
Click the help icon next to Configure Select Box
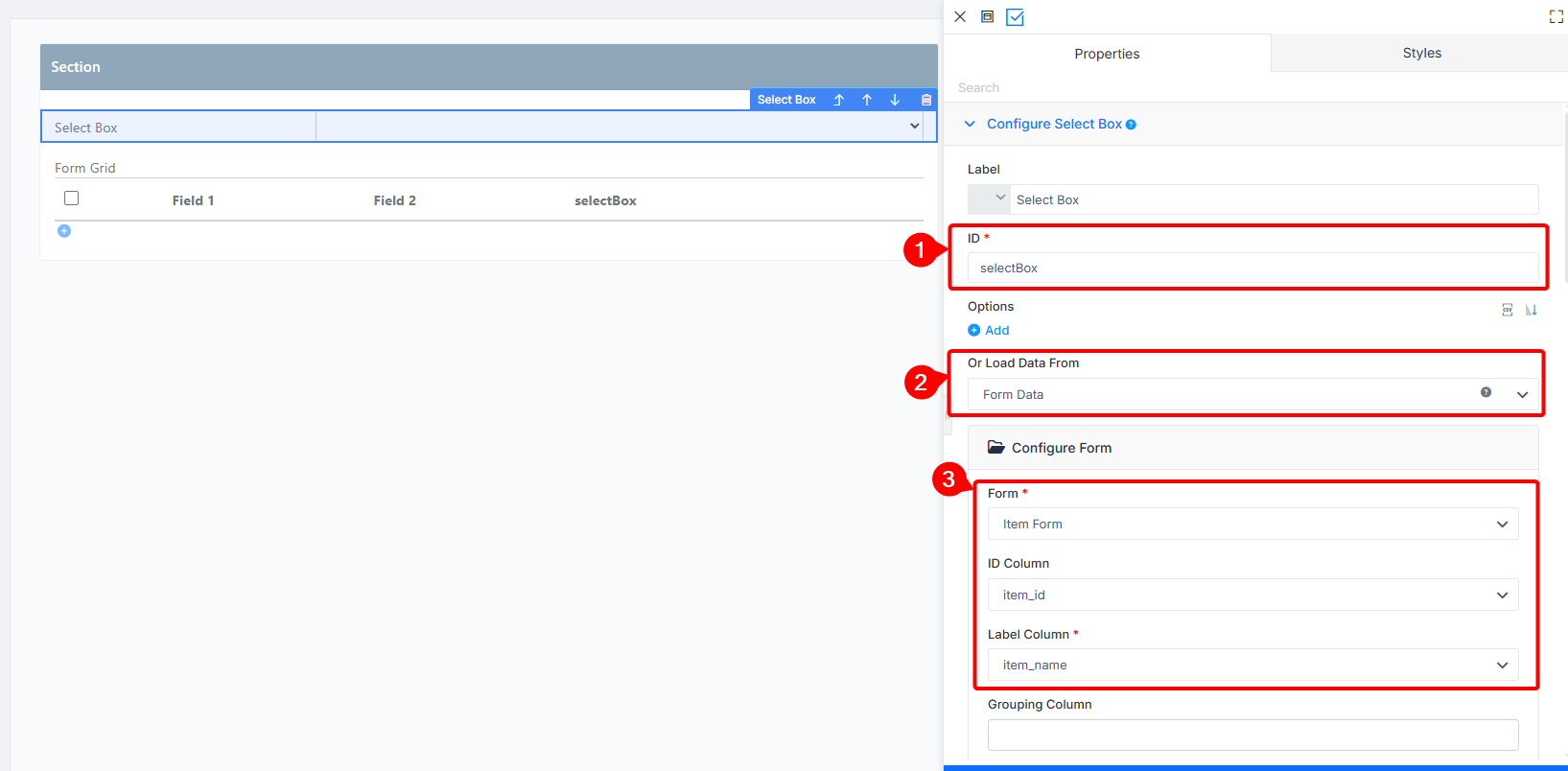1132,125
